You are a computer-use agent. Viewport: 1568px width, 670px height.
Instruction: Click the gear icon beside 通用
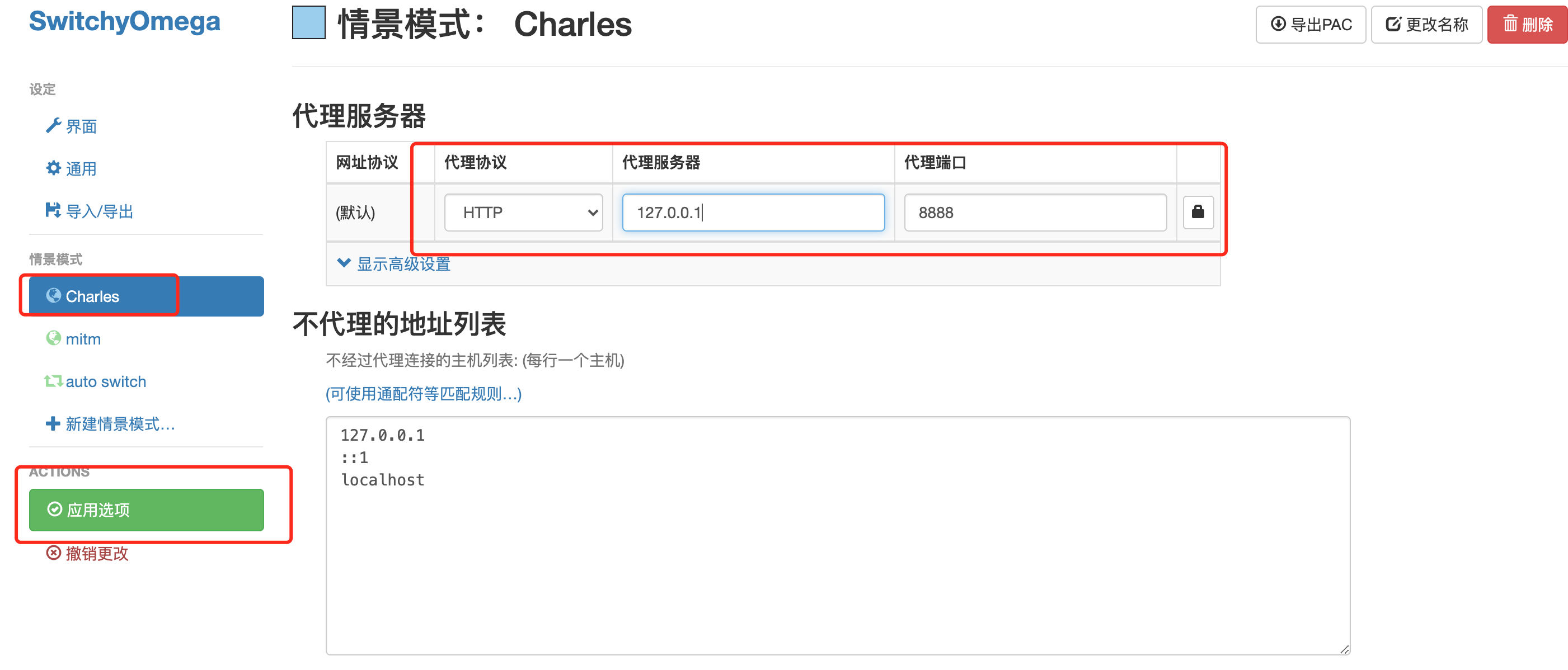coord(54,168)
